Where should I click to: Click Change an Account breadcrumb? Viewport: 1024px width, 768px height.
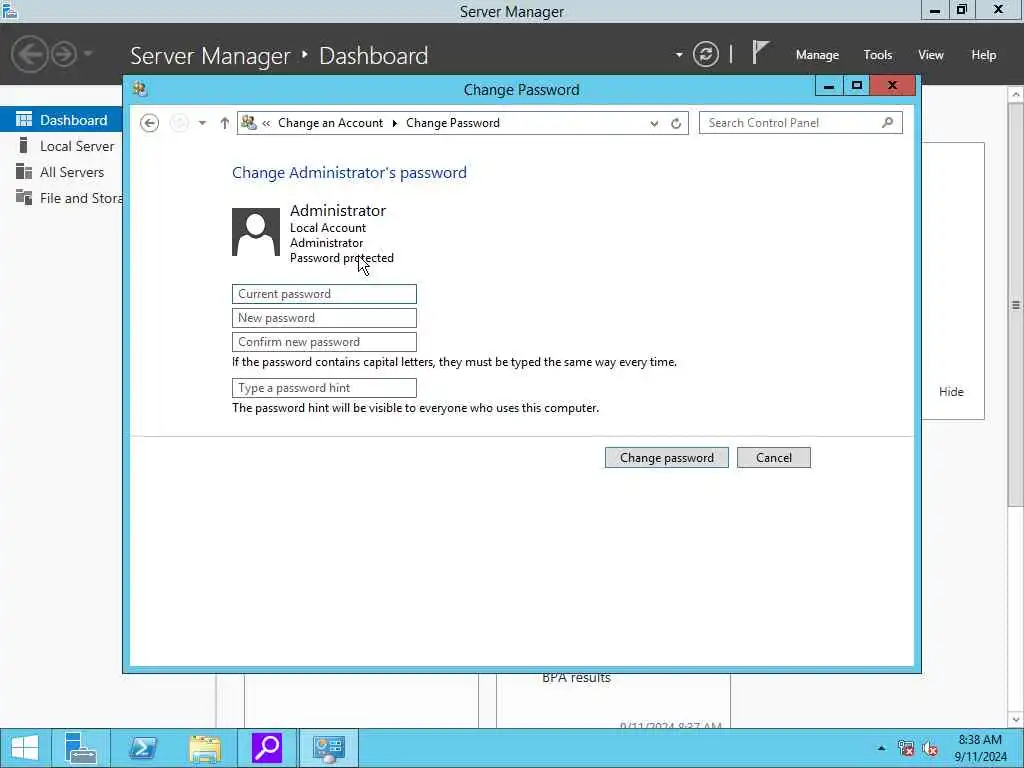(330, 123)
